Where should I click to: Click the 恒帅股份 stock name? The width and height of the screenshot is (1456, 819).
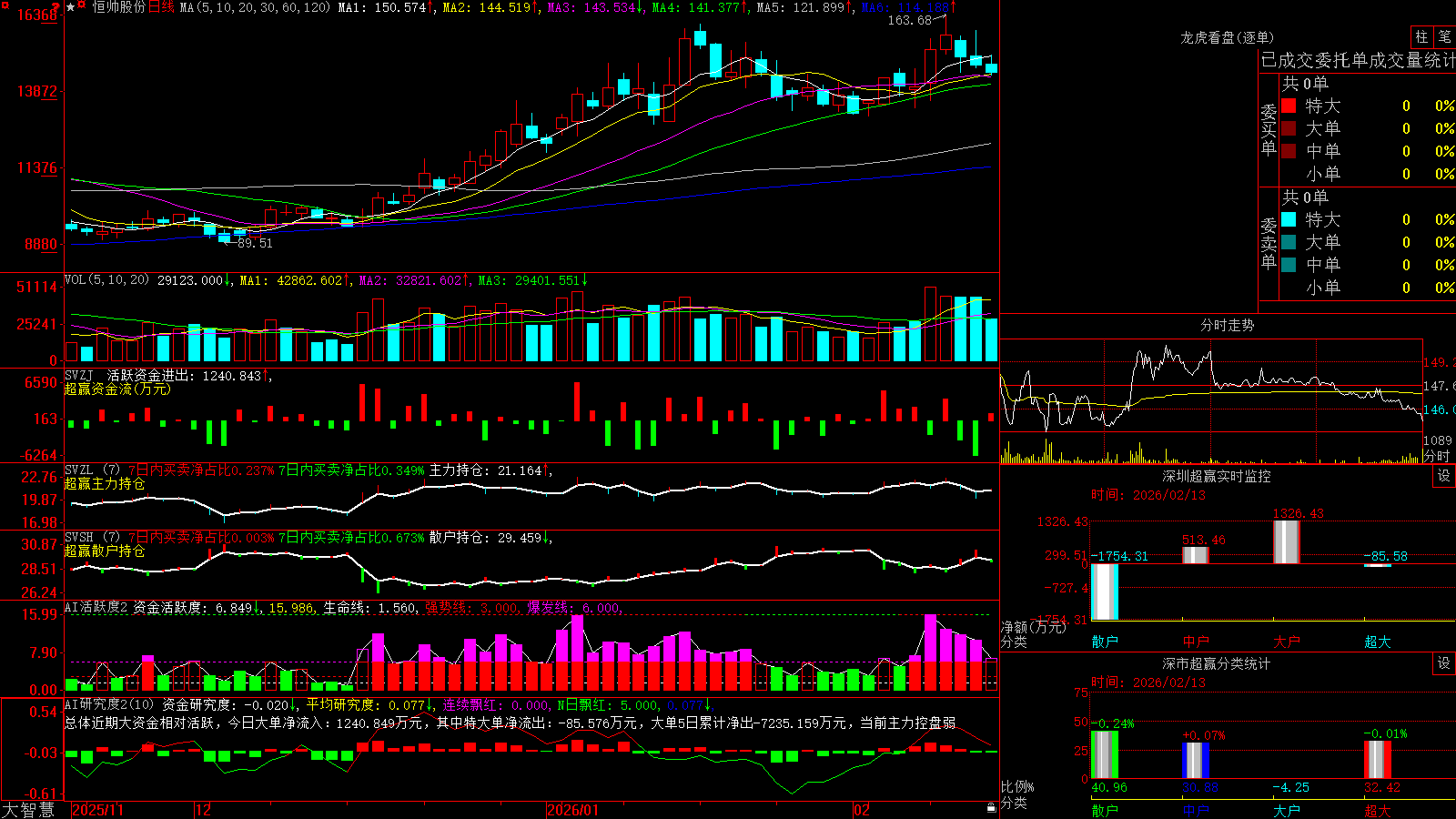118,7
